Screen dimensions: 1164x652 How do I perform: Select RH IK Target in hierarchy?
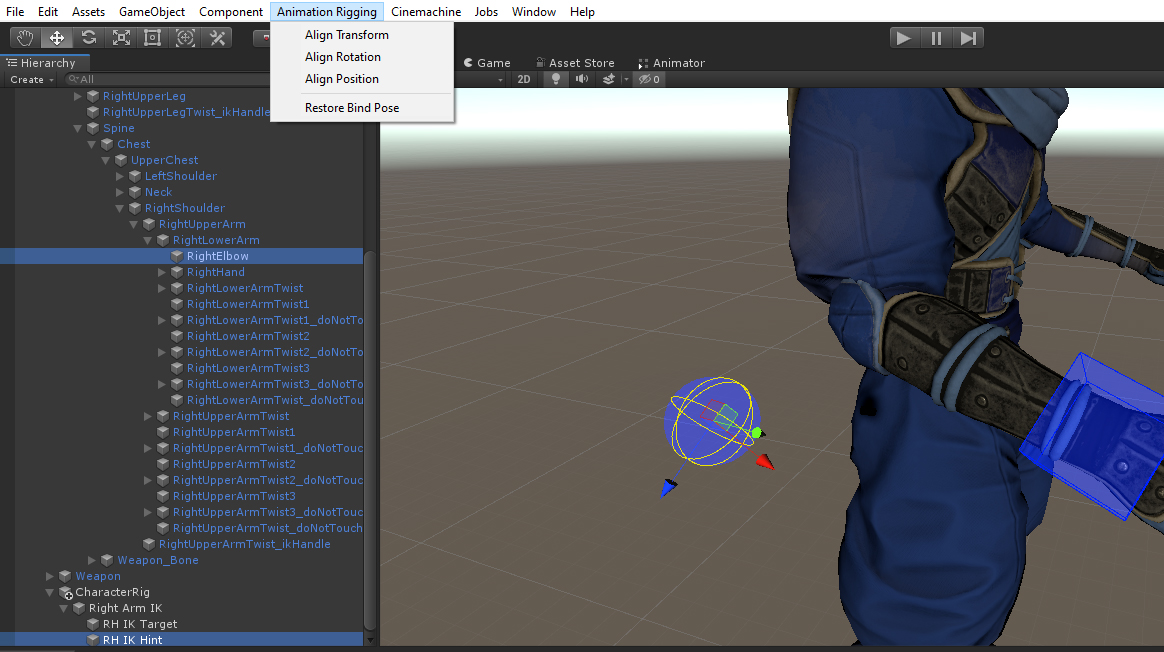(x=140, y=624)
